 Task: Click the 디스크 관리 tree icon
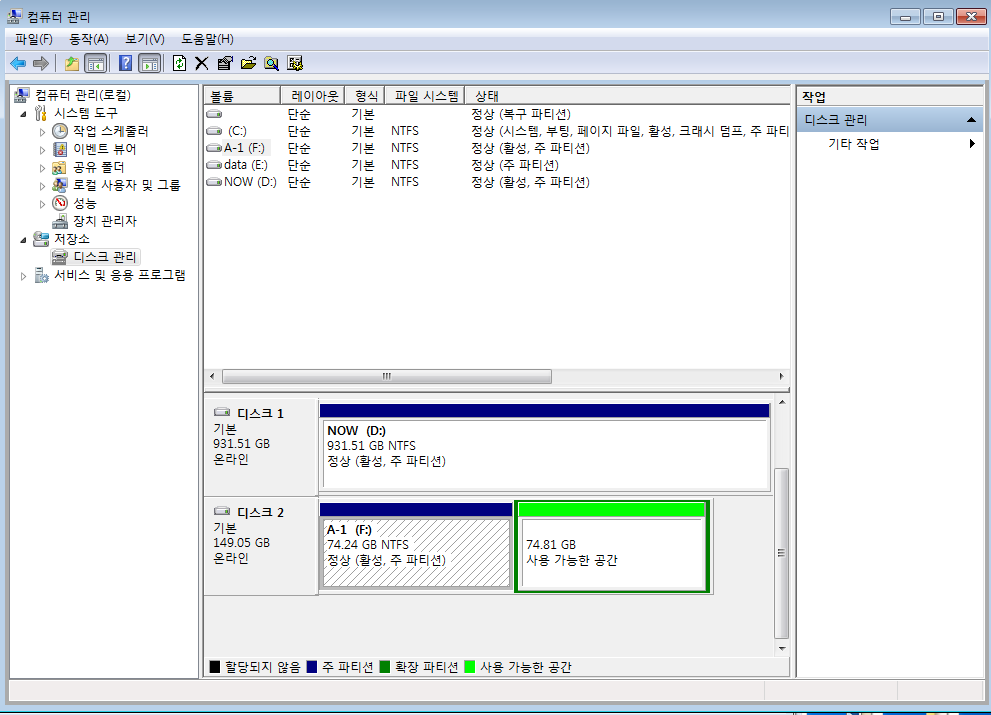pos(60,257)
